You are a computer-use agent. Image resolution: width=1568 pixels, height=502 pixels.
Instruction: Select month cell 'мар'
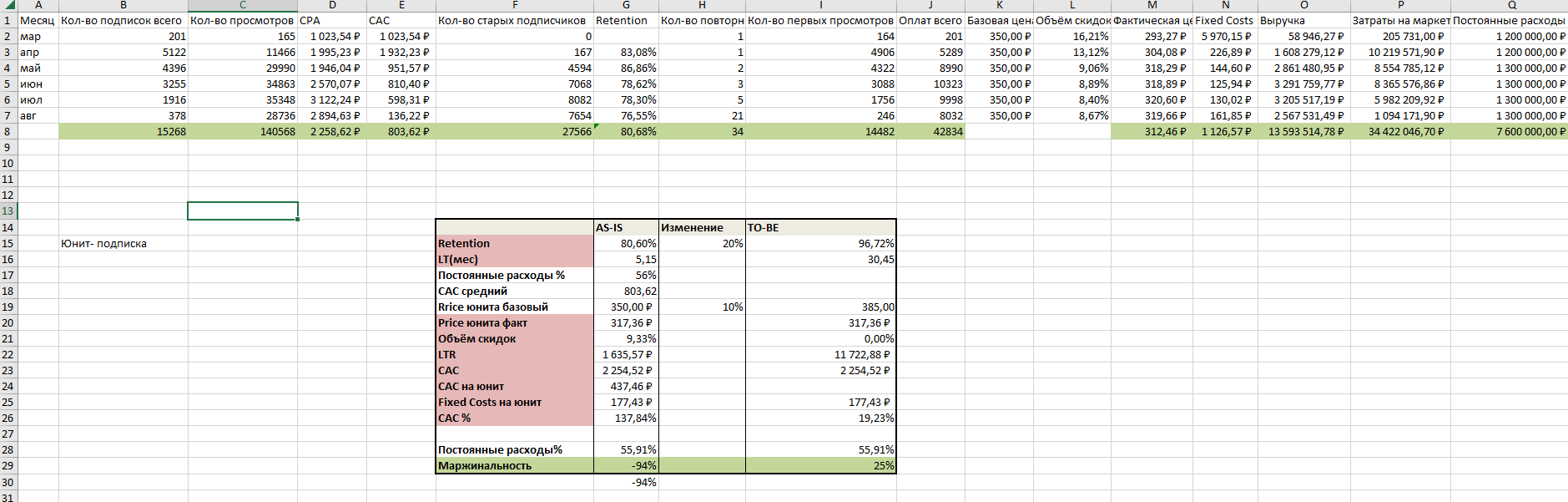pyautogui.click(x=38, y=36)
